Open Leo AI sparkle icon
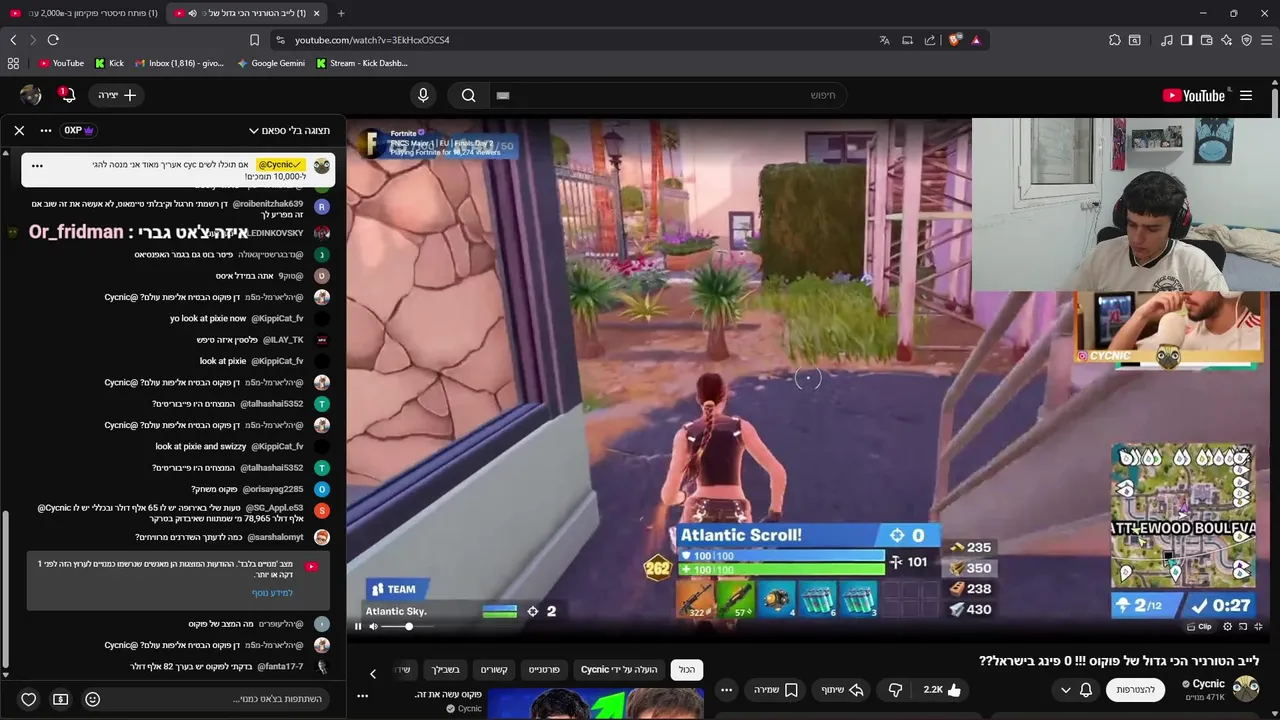Viewport: 1280px width, 720px height. 1226,40
